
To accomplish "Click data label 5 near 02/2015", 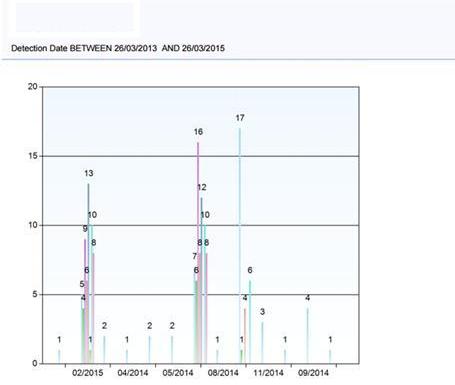I will point(82,284).
